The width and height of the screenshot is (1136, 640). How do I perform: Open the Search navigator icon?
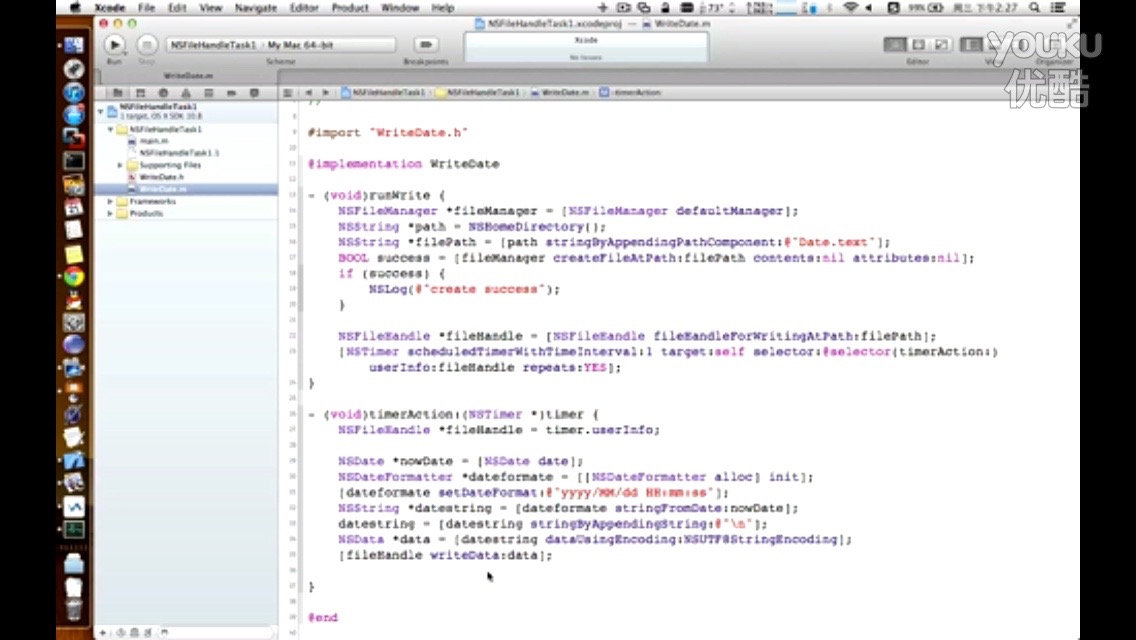(x=163, y=93)
